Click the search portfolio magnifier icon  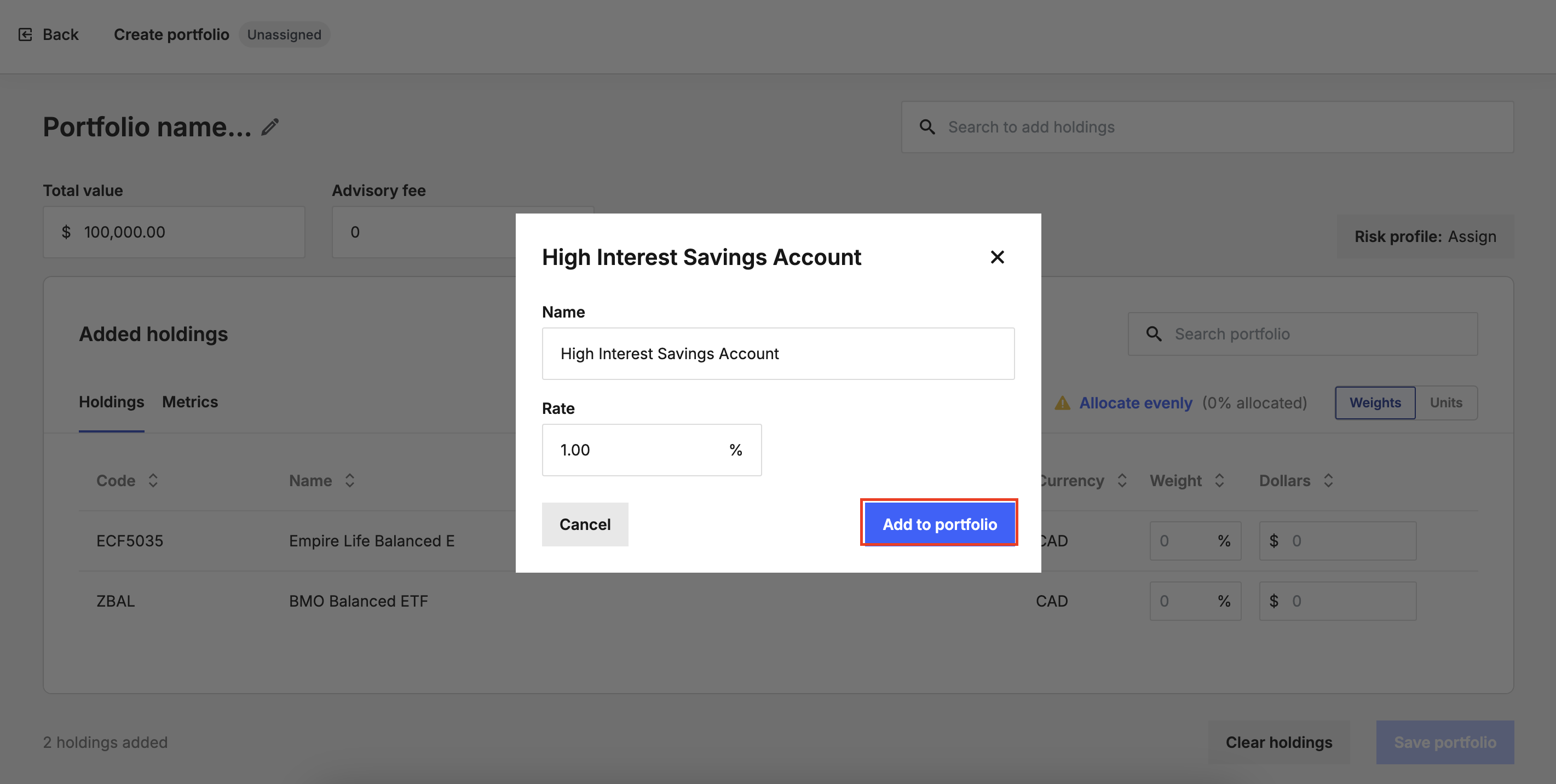(x=1154, y=334)
